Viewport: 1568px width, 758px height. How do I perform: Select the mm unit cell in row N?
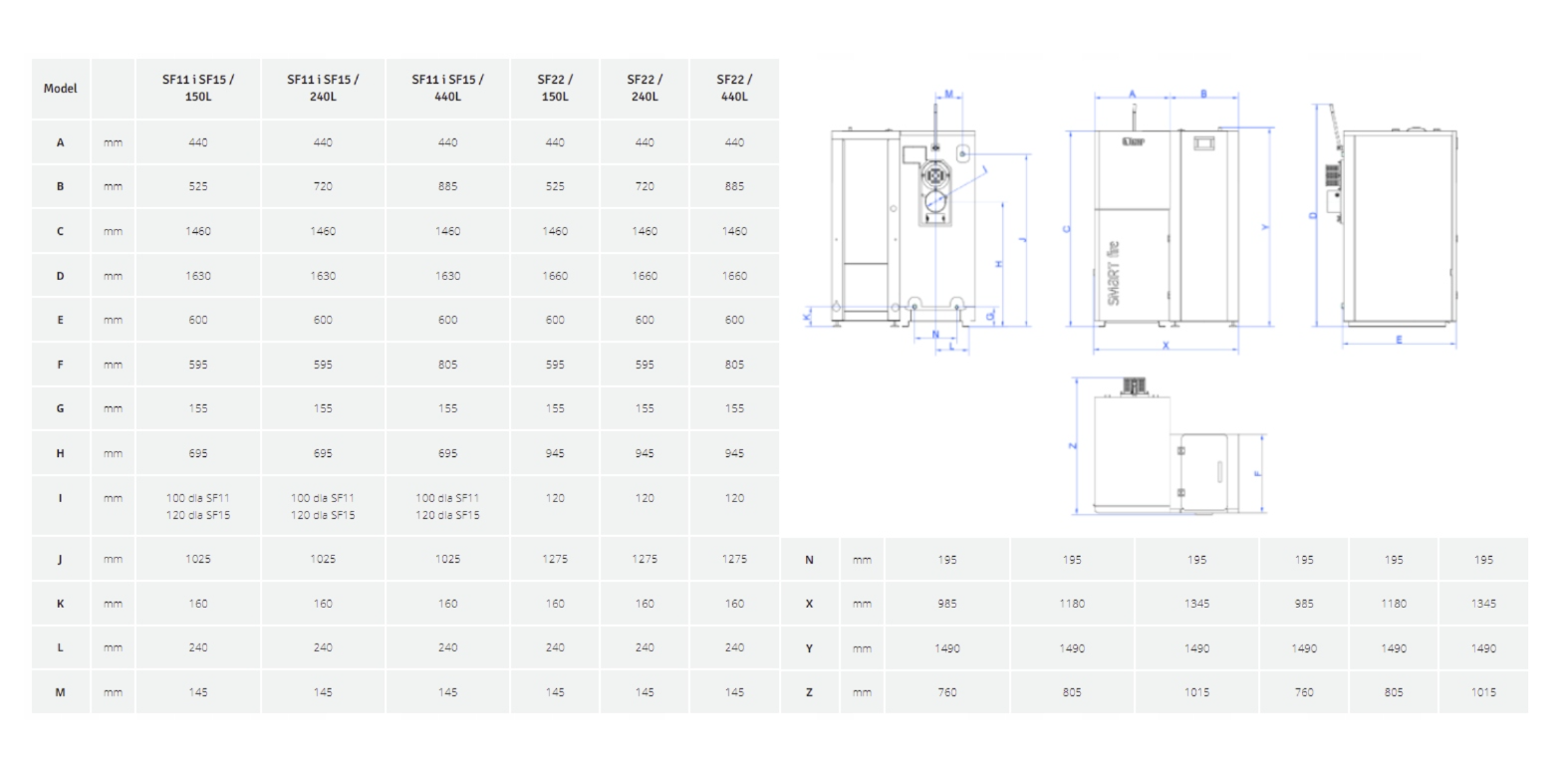pos(862,560)
